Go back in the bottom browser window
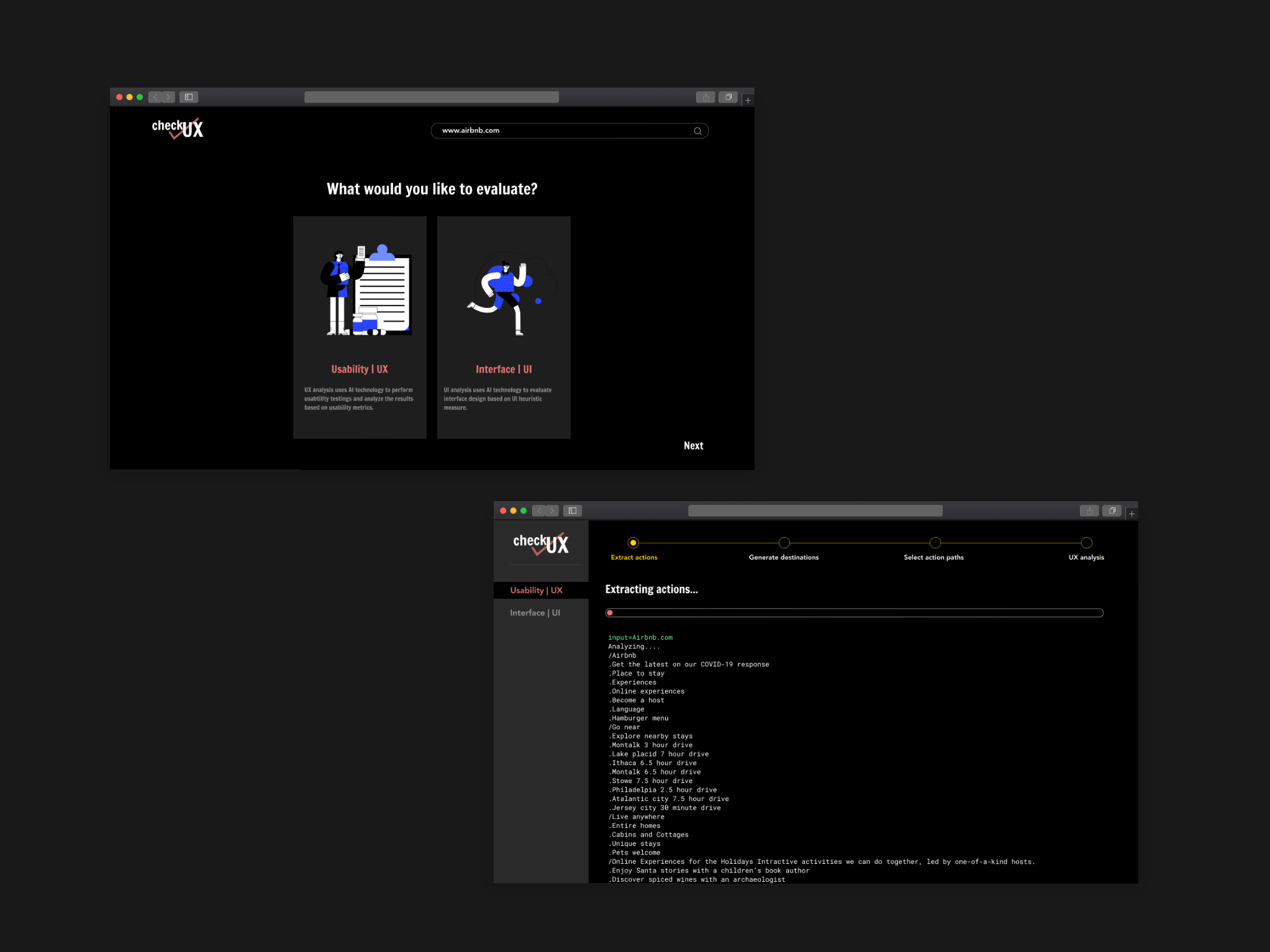Image resolution: width=1270 pixels, height=952 pixels. 539,510
